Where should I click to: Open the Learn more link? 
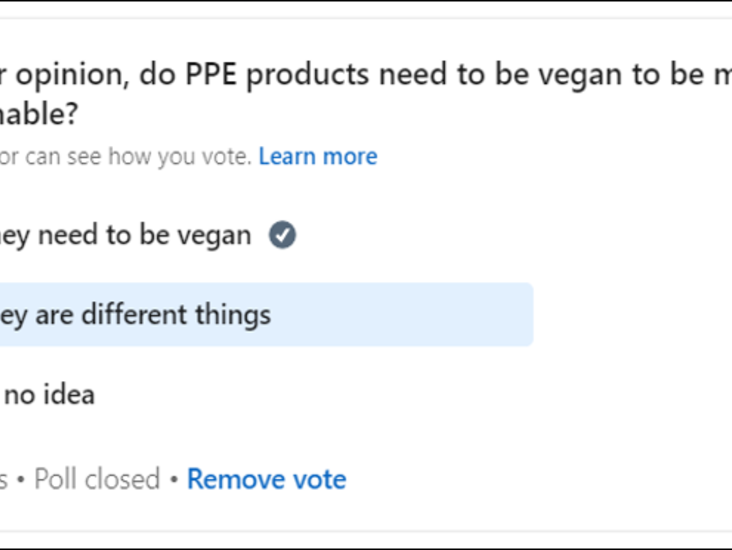(x=317, y=157)
